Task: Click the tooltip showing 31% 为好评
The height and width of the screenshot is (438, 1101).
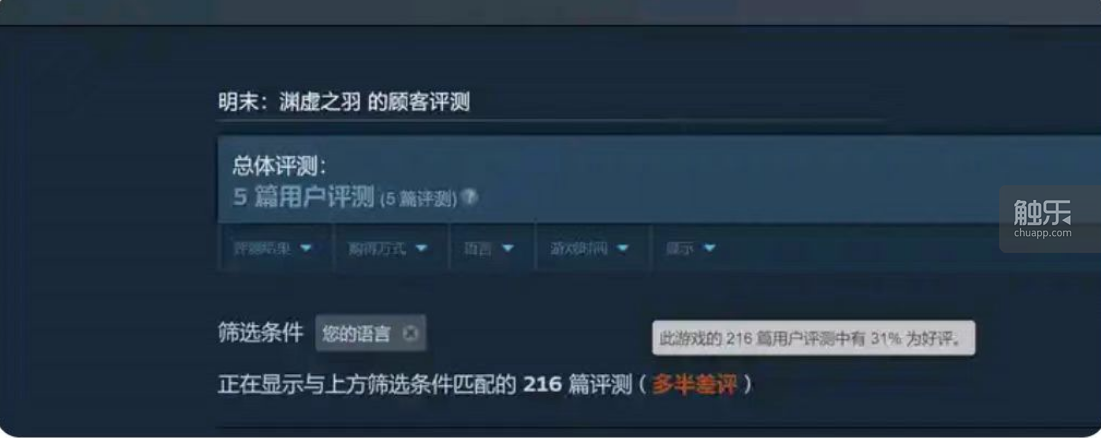Action: (814, 338)
